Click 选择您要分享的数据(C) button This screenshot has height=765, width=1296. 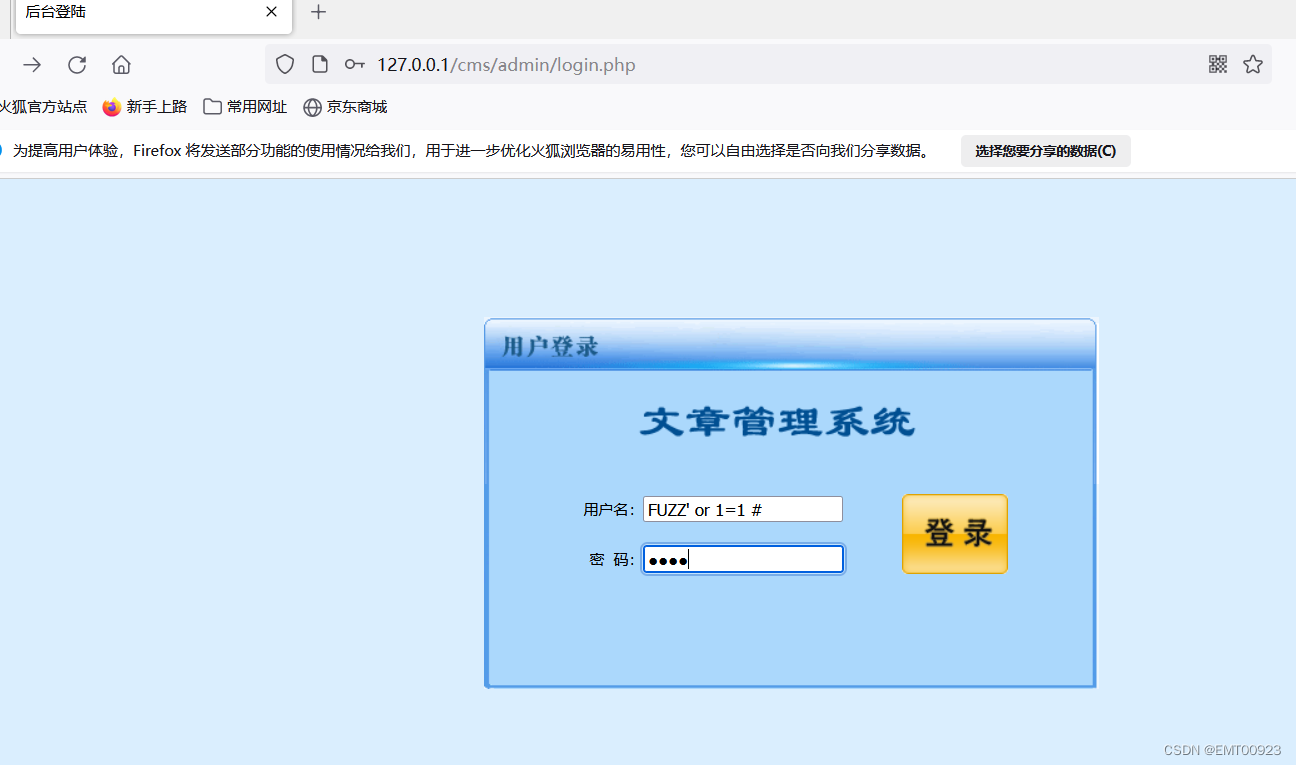1046,151
